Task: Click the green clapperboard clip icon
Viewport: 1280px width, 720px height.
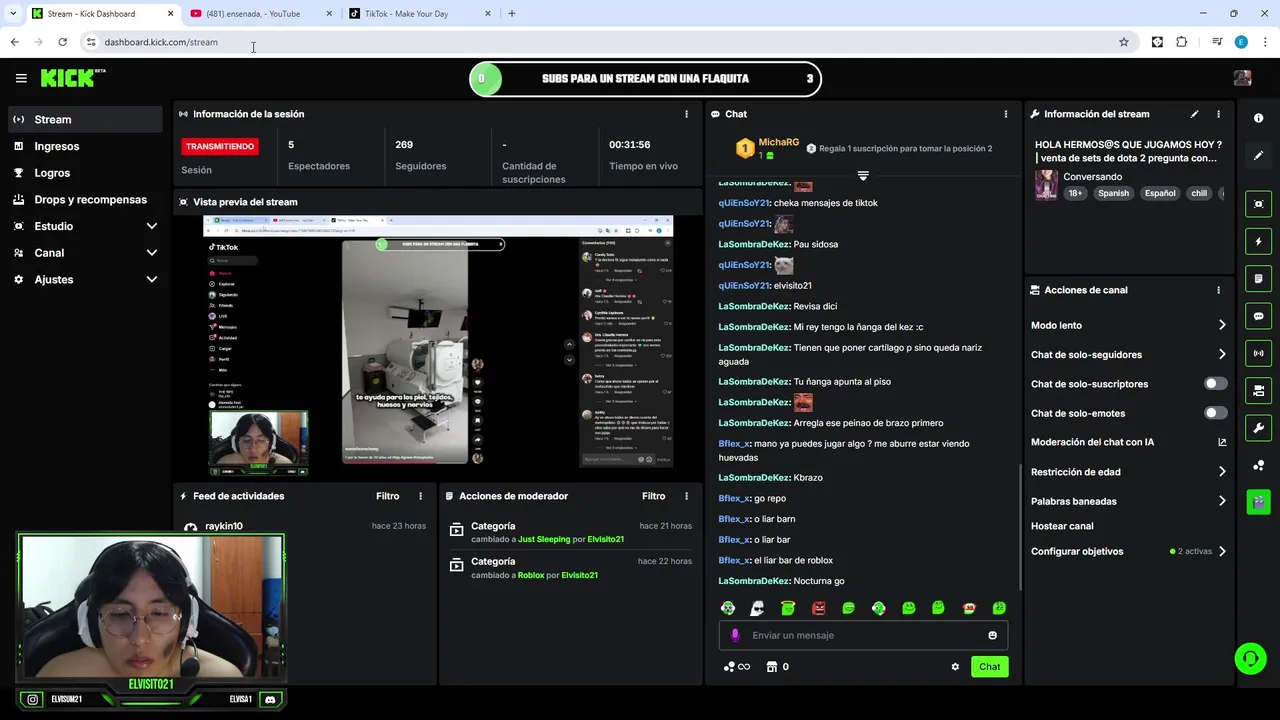Action: coord(1258,501)
